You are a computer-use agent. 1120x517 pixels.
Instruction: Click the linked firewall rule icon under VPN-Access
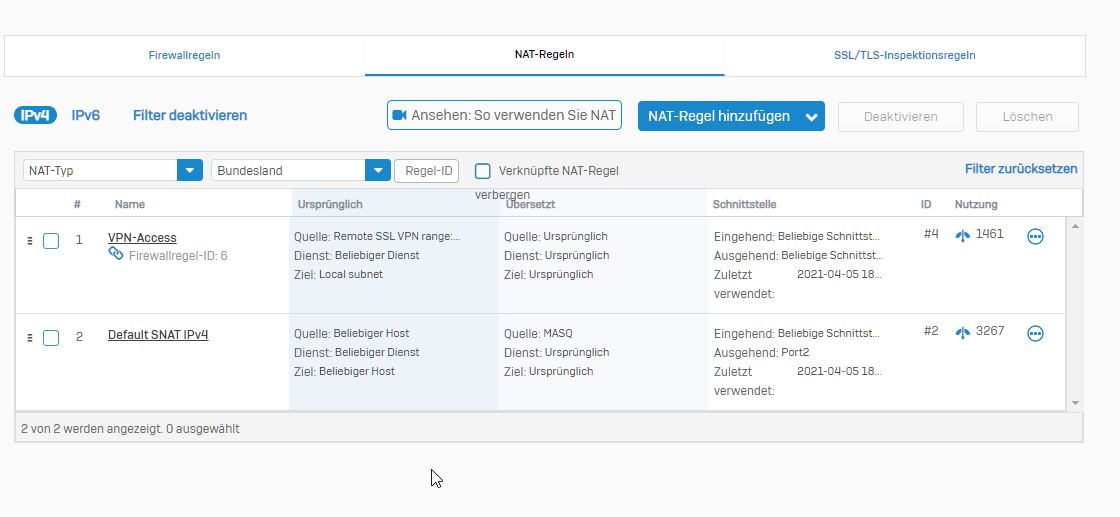pos(116,255)
